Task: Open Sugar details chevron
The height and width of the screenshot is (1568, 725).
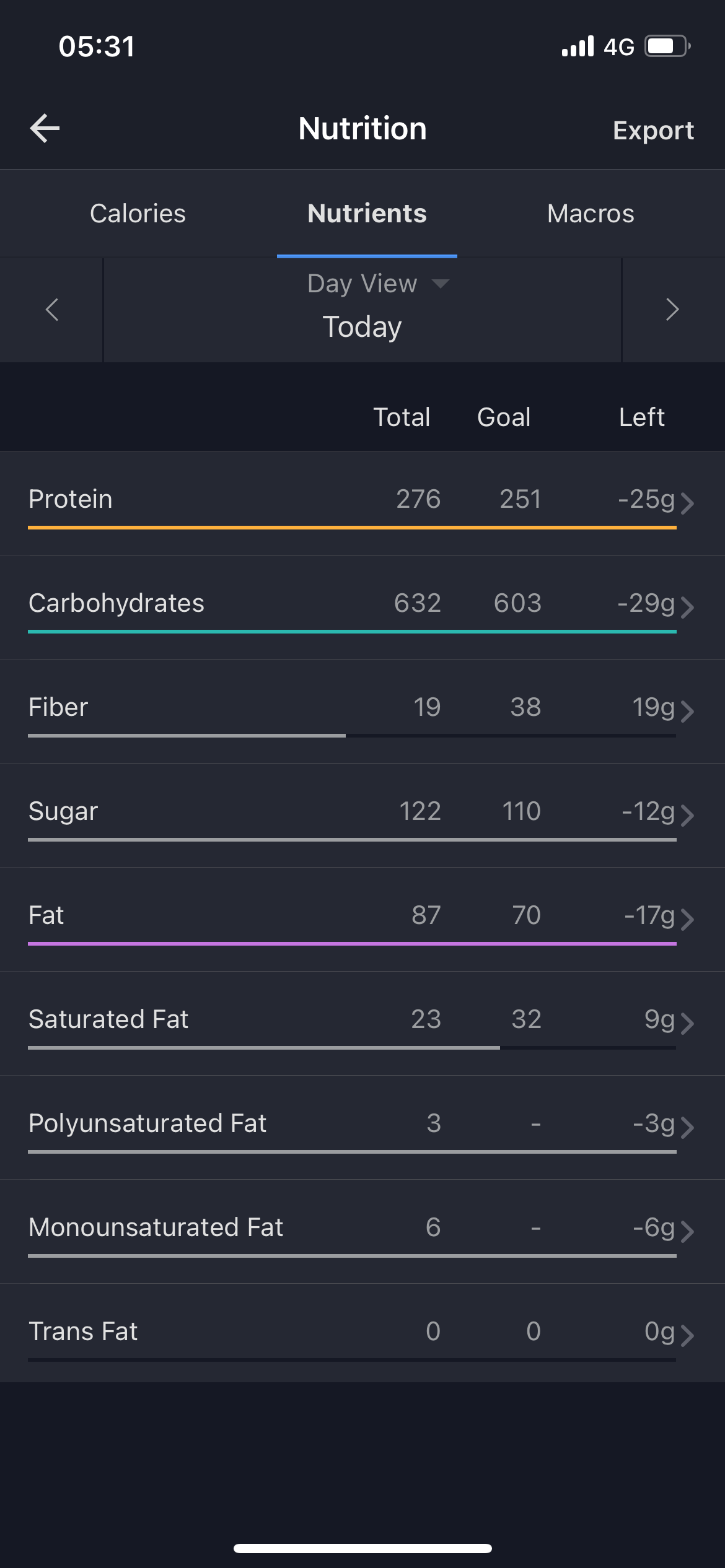Action: point(687,815)
